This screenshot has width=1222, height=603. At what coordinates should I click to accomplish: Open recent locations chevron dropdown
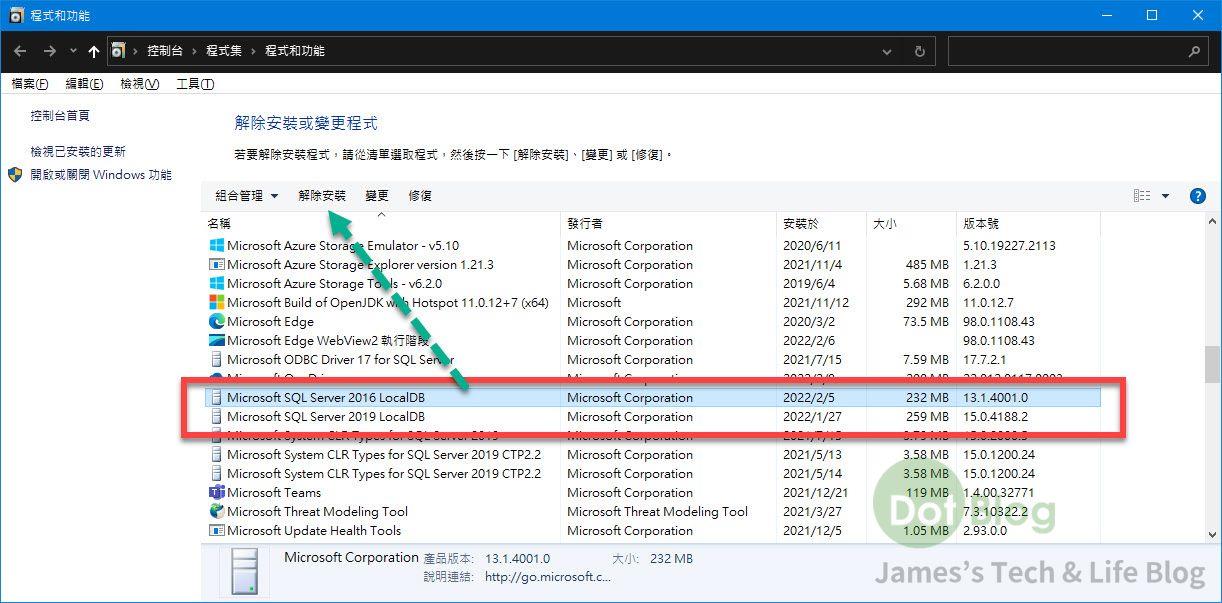(73, 51)
